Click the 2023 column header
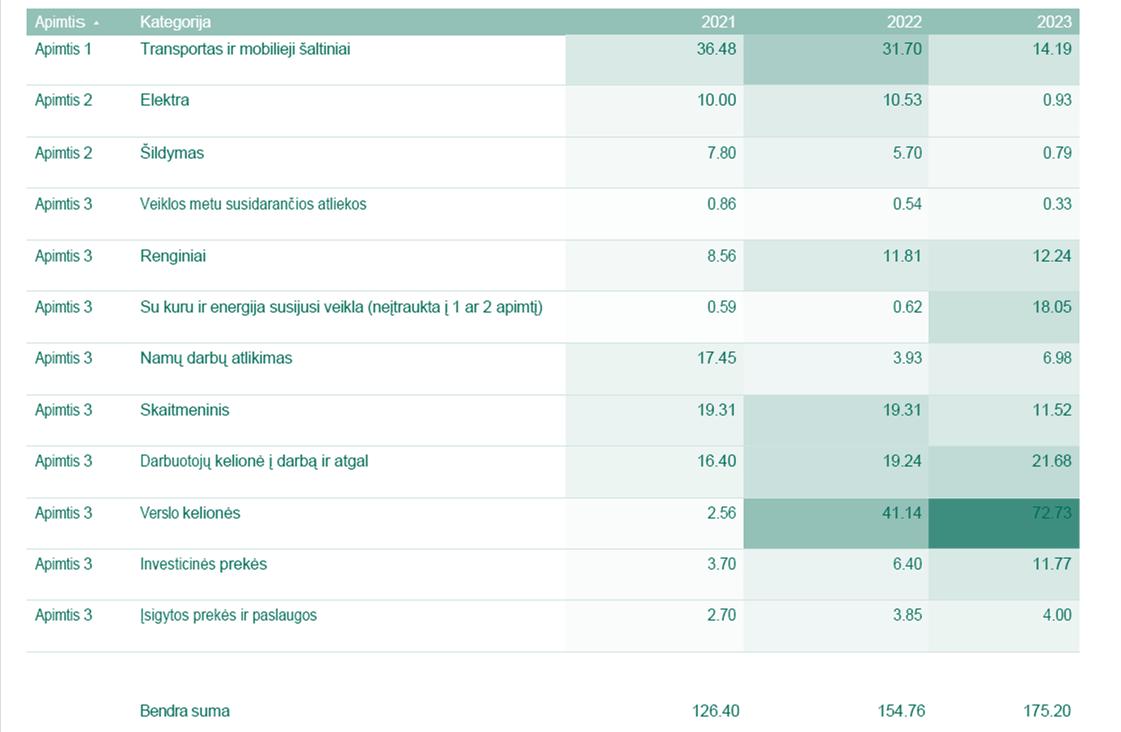Viewport: 1121px width, 732px height. 1054,22
